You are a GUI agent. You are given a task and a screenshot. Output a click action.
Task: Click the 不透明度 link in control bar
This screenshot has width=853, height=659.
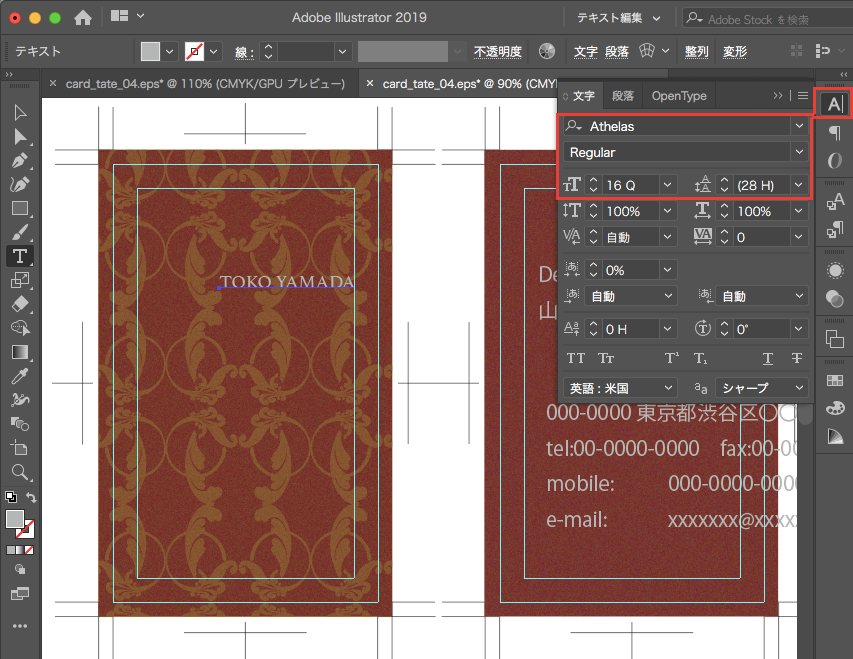[497, 51]
